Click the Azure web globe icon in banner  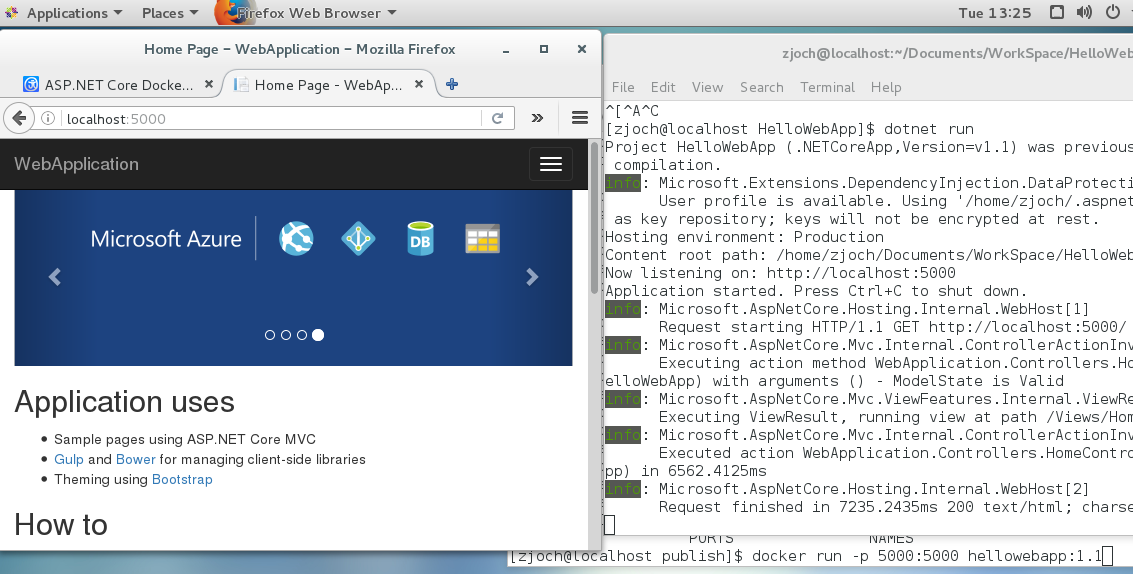(297, 239)
